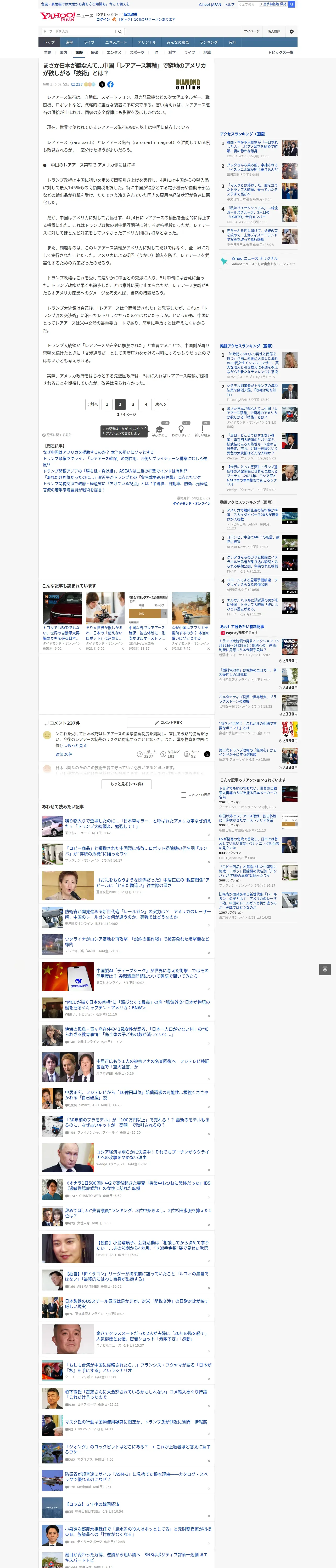Select the エンタメ category tab

tap(114, 52)
